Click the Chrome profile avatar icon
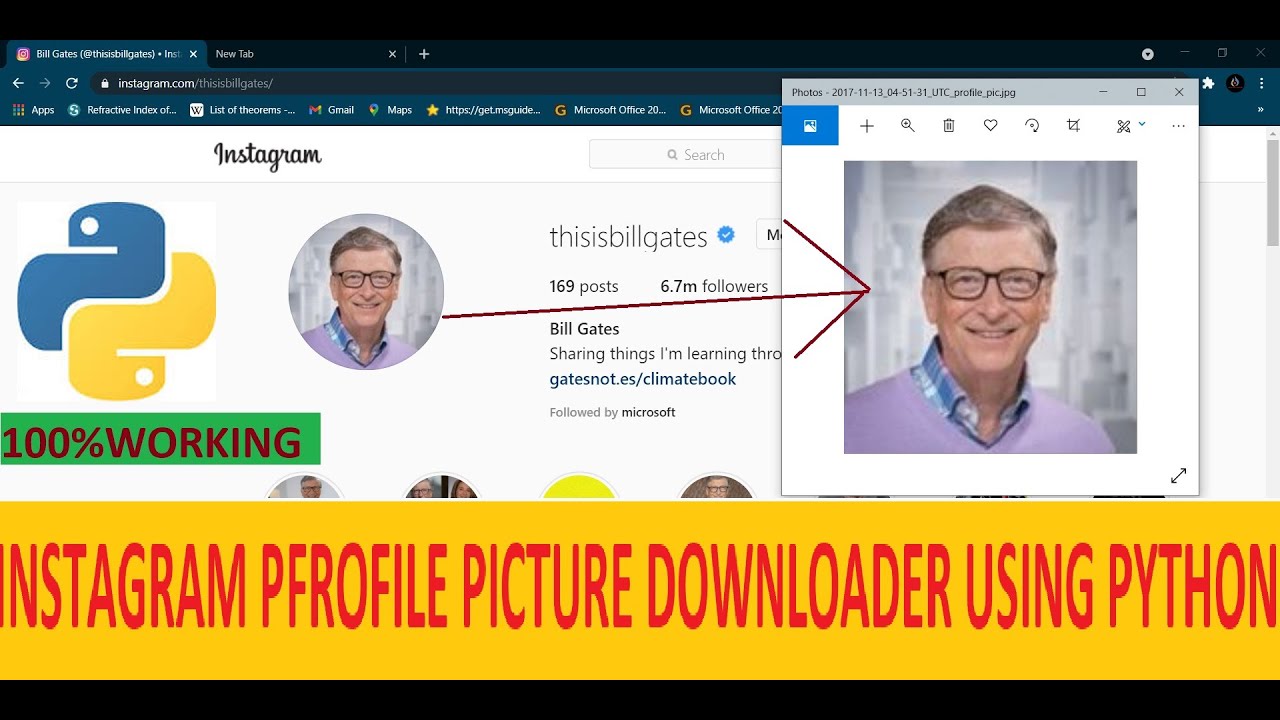Viewport: 1280px width, 720px height. coord(1235,83)
